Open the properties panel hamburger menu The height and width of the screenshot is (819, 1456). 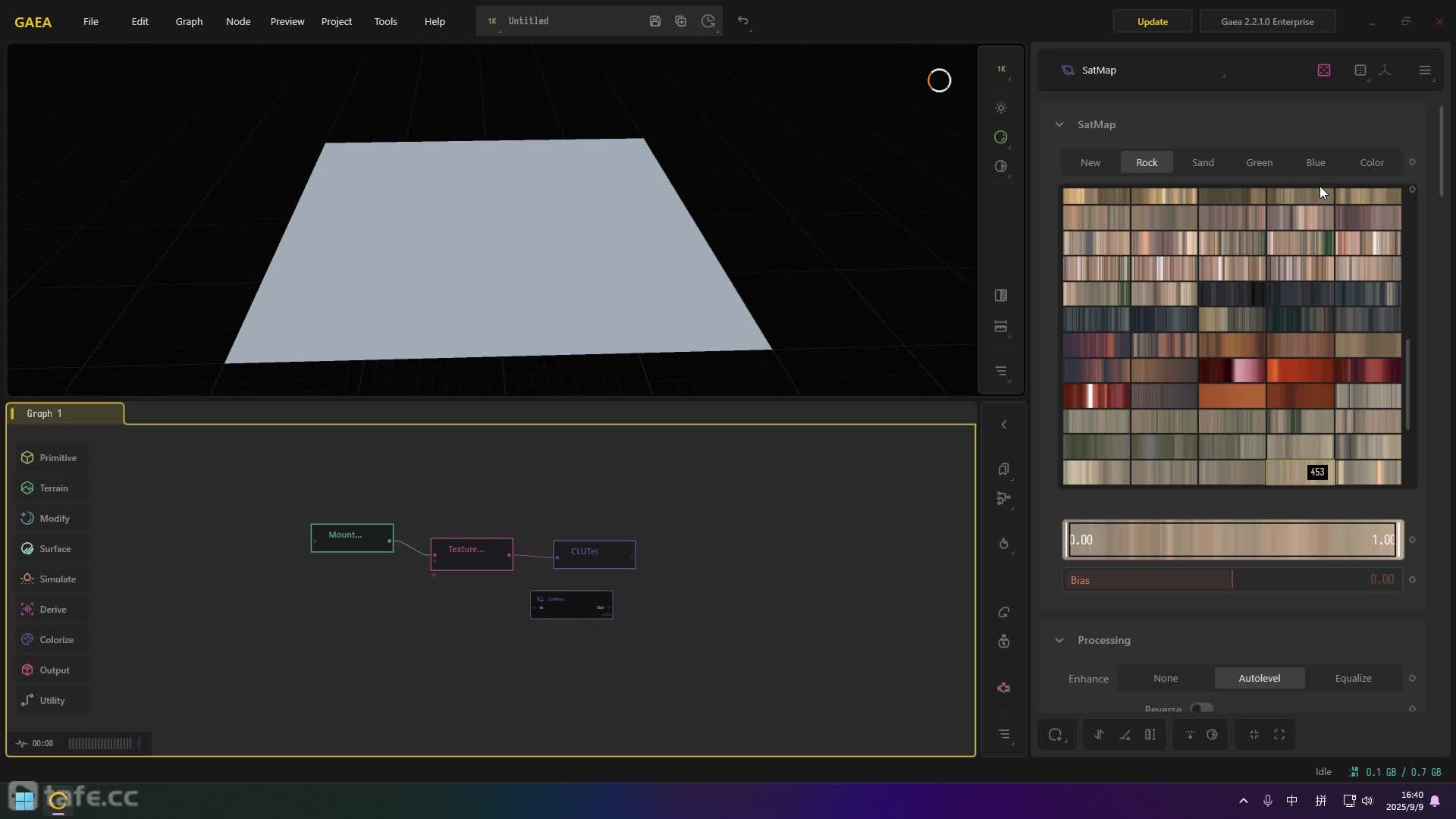pyautogui.click(x=1424, y=70)
